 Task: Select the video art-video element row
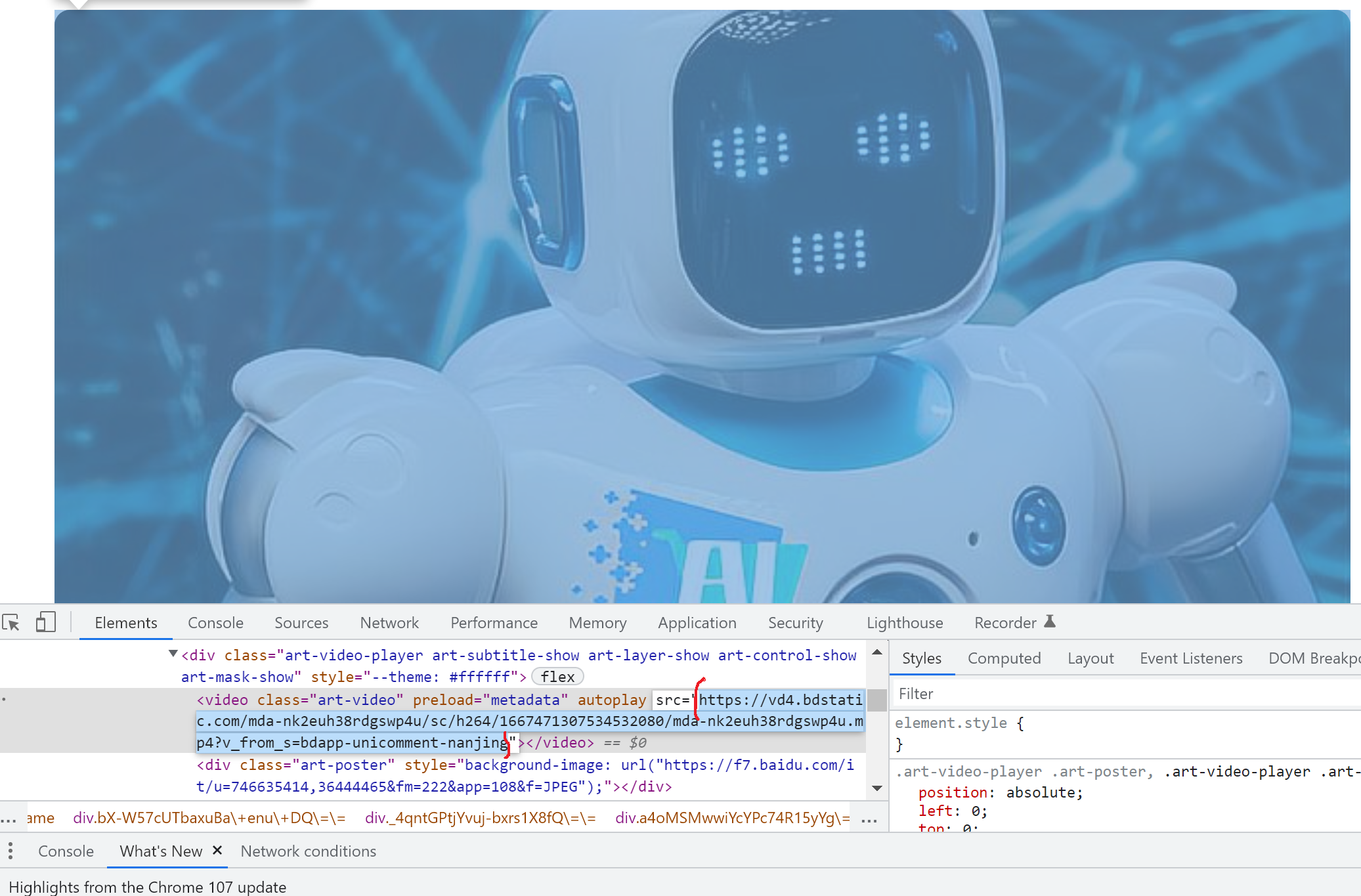coord(433,721)
